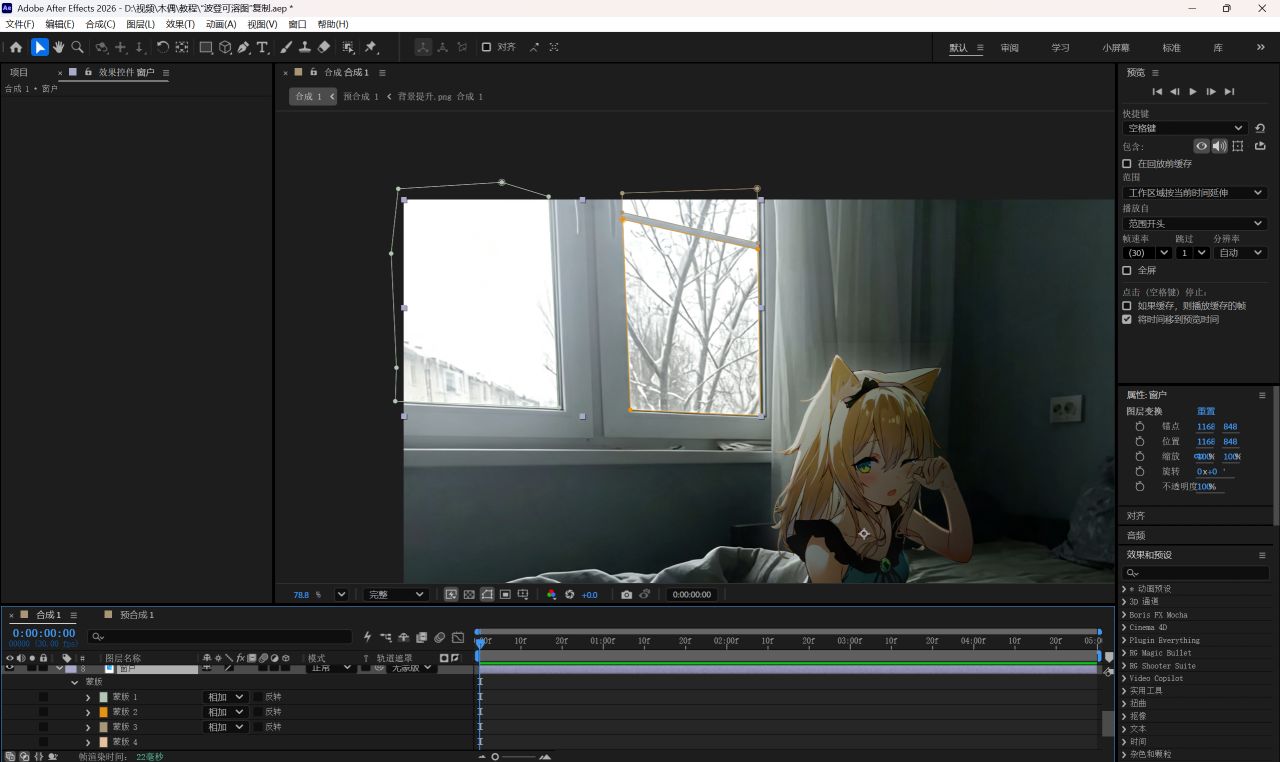Screen dimensions: 1280x762
Task: Open the play-from dropdown (范围开头)
Action: pos(1194,224)
